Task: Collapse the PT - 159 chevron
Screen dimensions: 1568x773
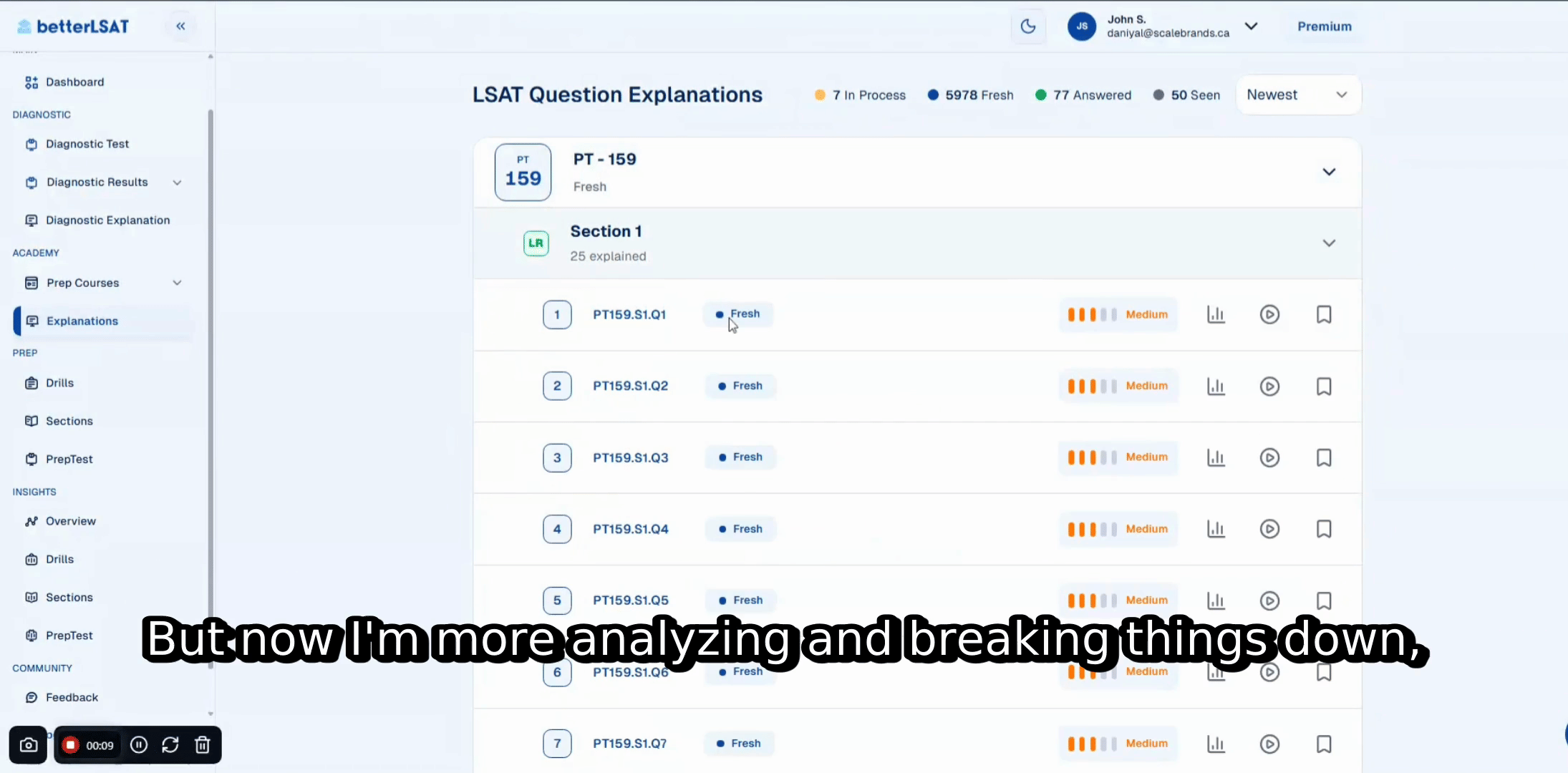Action: click(1329, 172)
